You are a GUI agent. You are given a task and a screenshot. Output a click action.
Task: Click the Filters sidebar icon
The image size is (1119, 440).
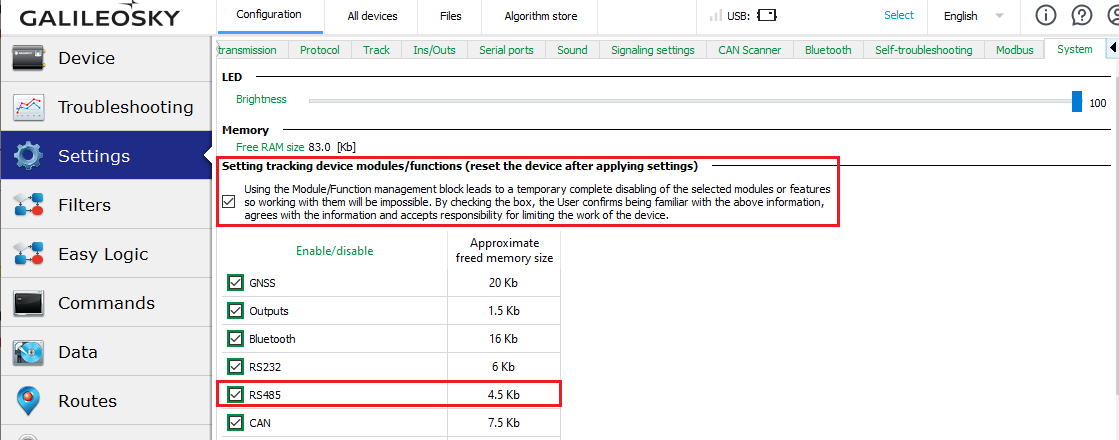click(x=28, y=206)
